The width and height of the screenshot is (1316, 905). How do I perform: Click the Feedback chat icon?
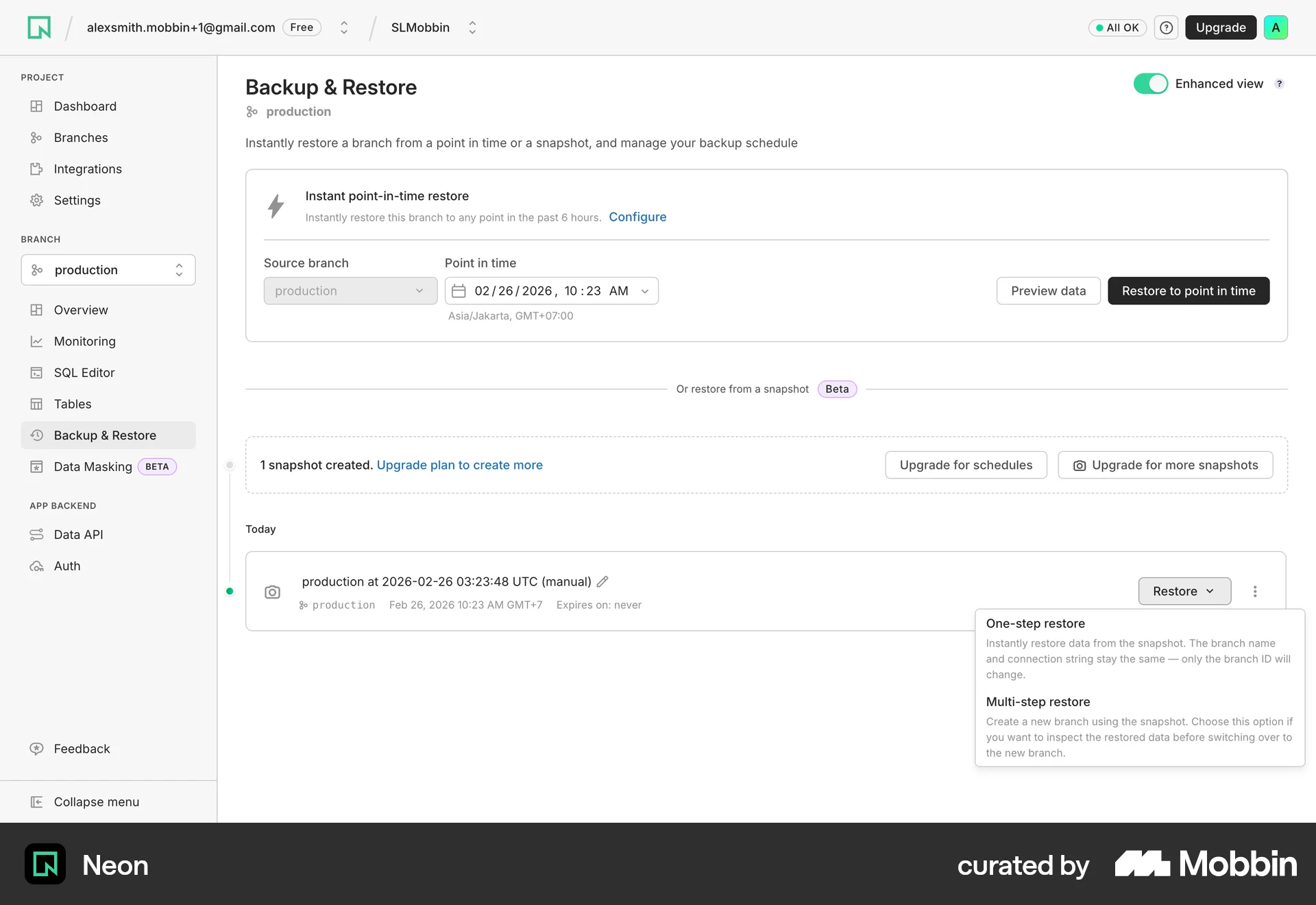pos(36,749)
